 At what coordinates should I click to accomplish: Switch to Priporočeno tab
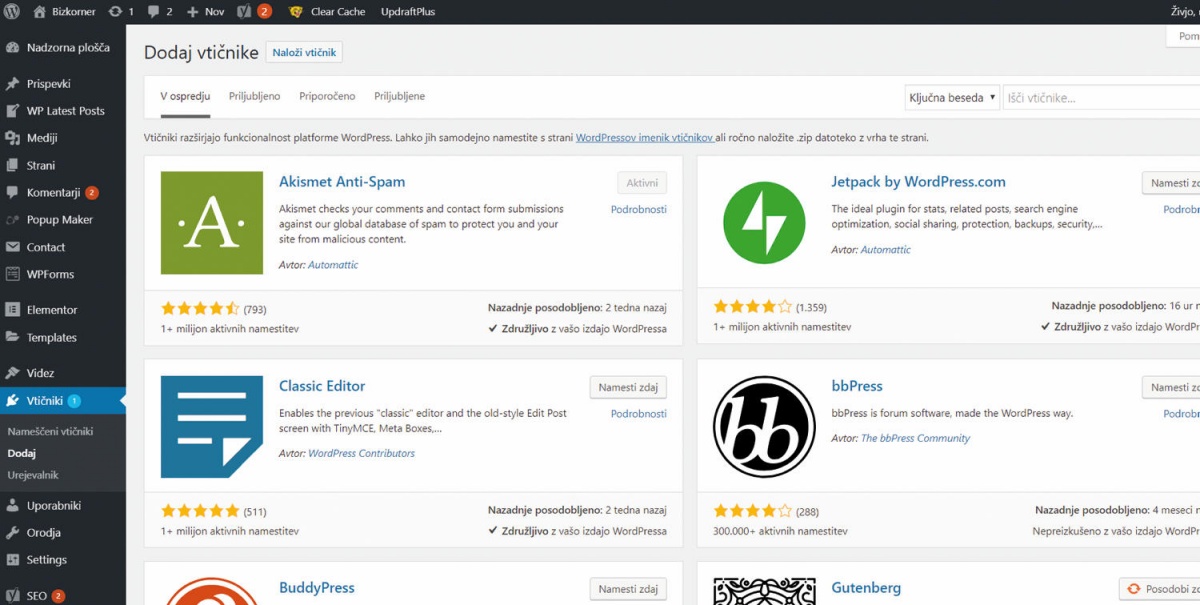pyautogui.click(x=327, y=96)
